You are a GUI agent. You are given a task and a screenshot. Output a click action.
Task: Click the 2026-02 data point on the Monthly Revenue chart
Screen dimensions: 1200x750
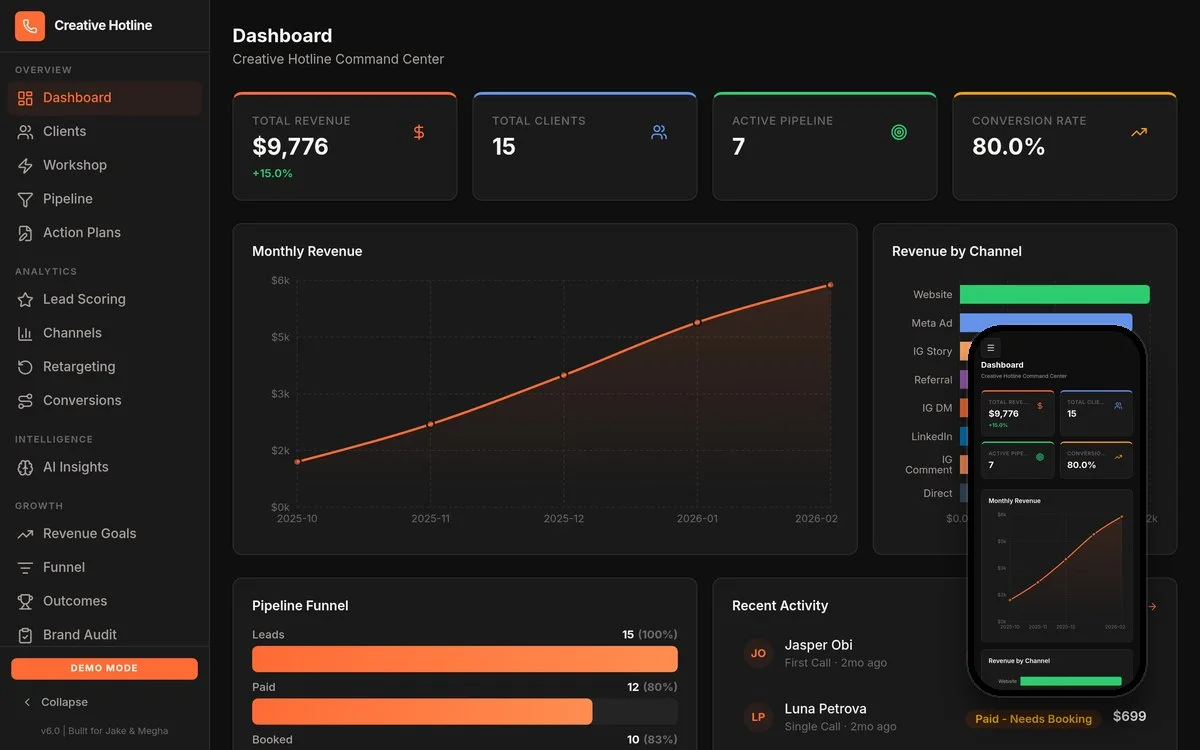pyautogui.click(x=830, y=285)
